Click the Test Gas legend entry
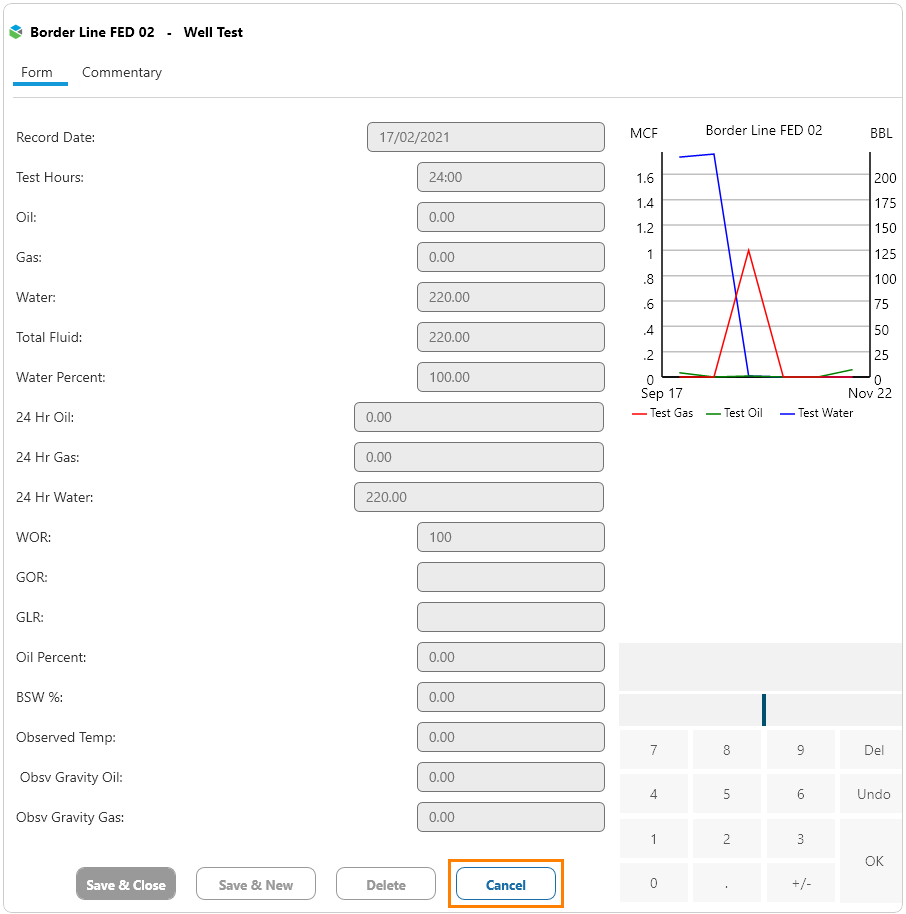906x914 pixels. coord(663,413)
